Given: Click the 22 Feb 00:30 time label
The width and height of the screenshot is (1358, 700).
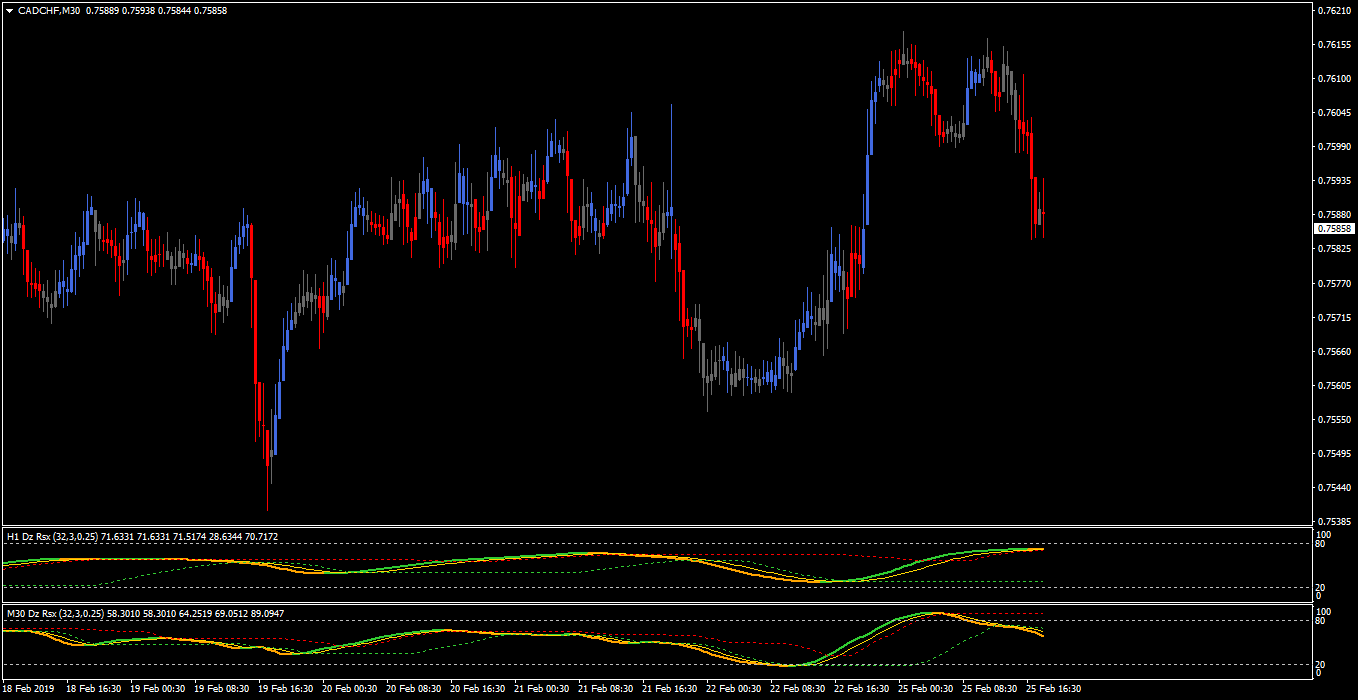Looking at the screenshot, I should point(734,689).
